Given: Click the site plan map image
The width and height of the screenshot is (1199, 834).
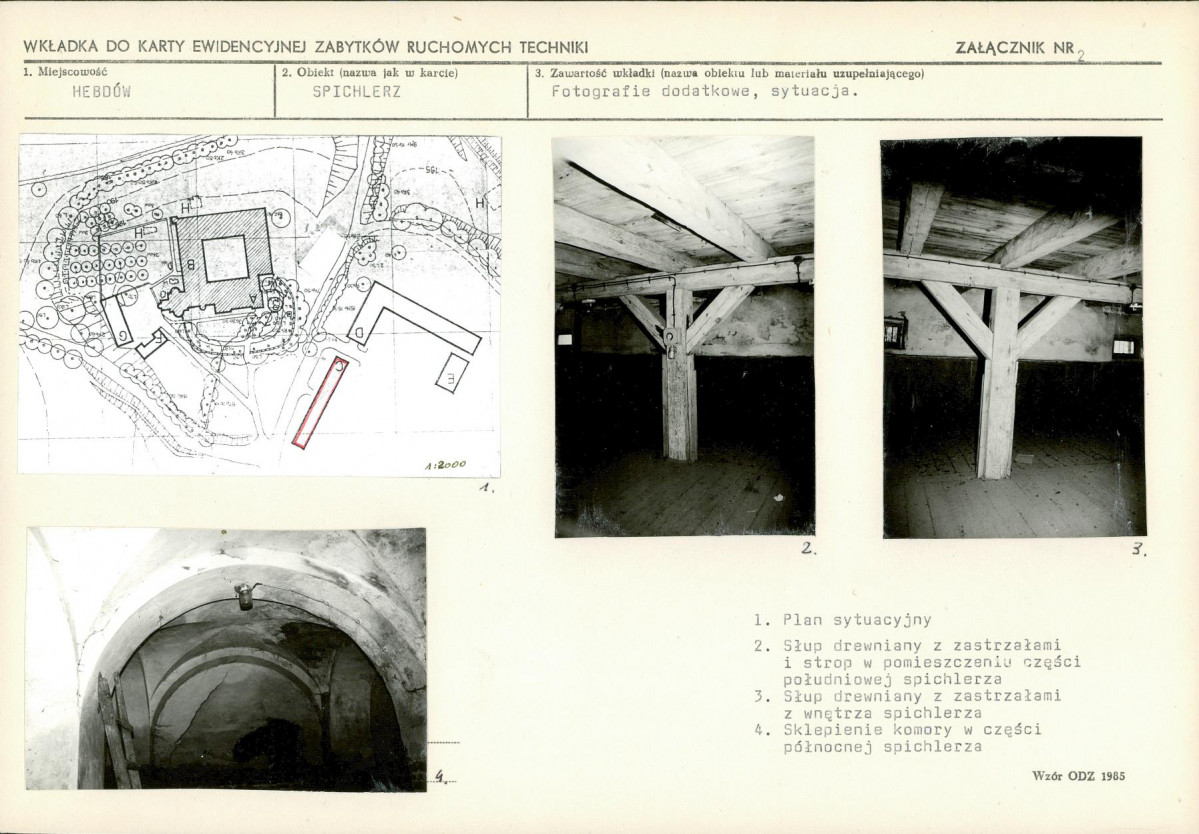Looking at the screenshot, I should tap(260, 306).
